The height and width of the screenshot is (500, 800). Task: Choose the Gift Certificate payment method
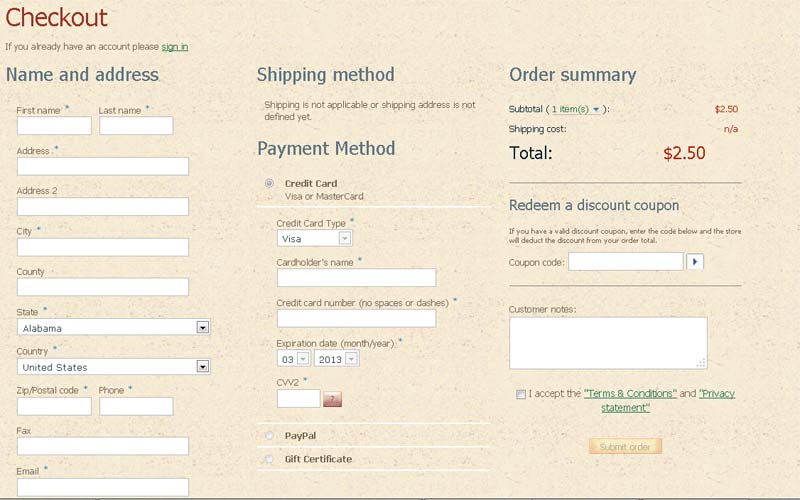click(x=269, y=460)
